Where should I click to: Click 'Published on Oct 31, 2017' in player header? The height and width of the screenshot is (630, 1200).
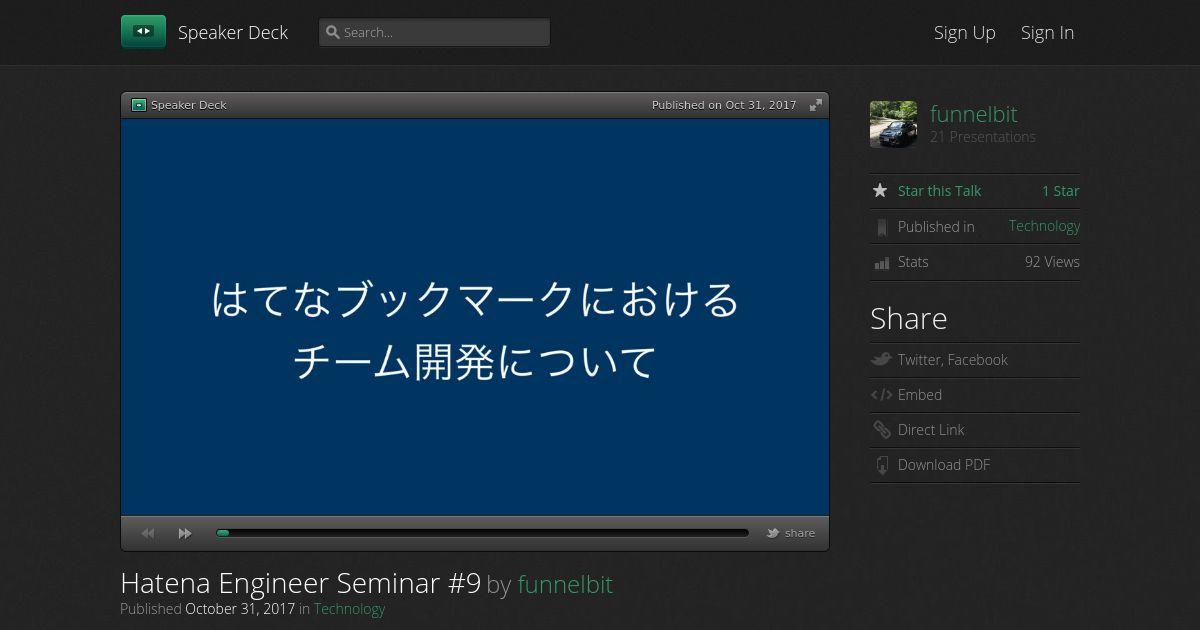[x=724, y=105]
